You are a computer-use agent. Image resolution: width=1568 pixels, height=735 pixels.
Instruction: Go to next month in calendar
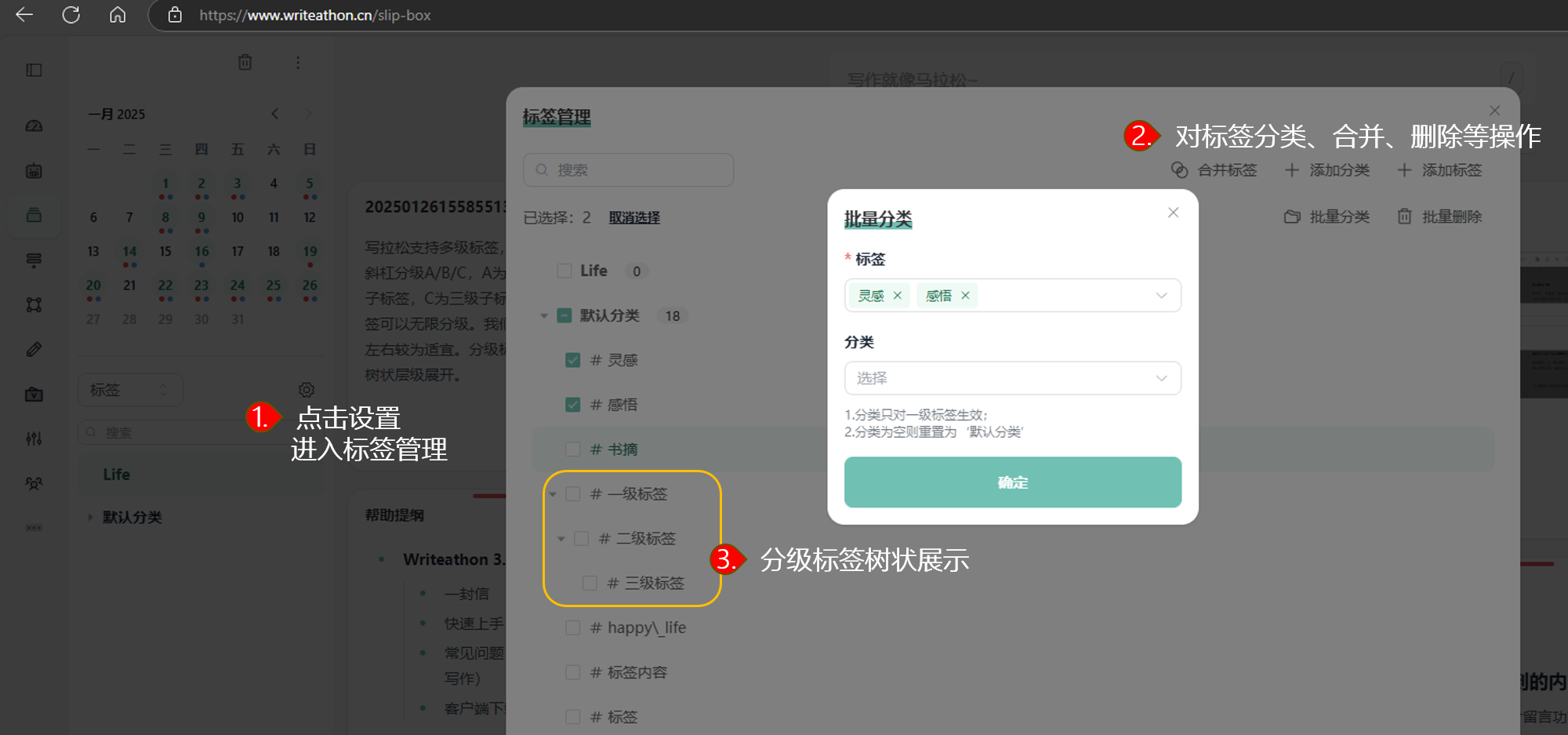308,114
